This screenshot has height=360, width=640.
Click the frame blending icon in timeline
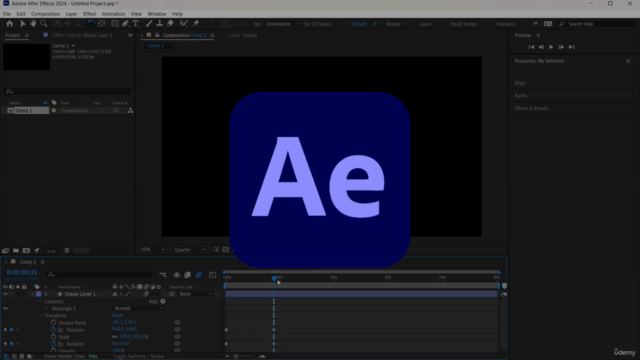coord(187,275)
